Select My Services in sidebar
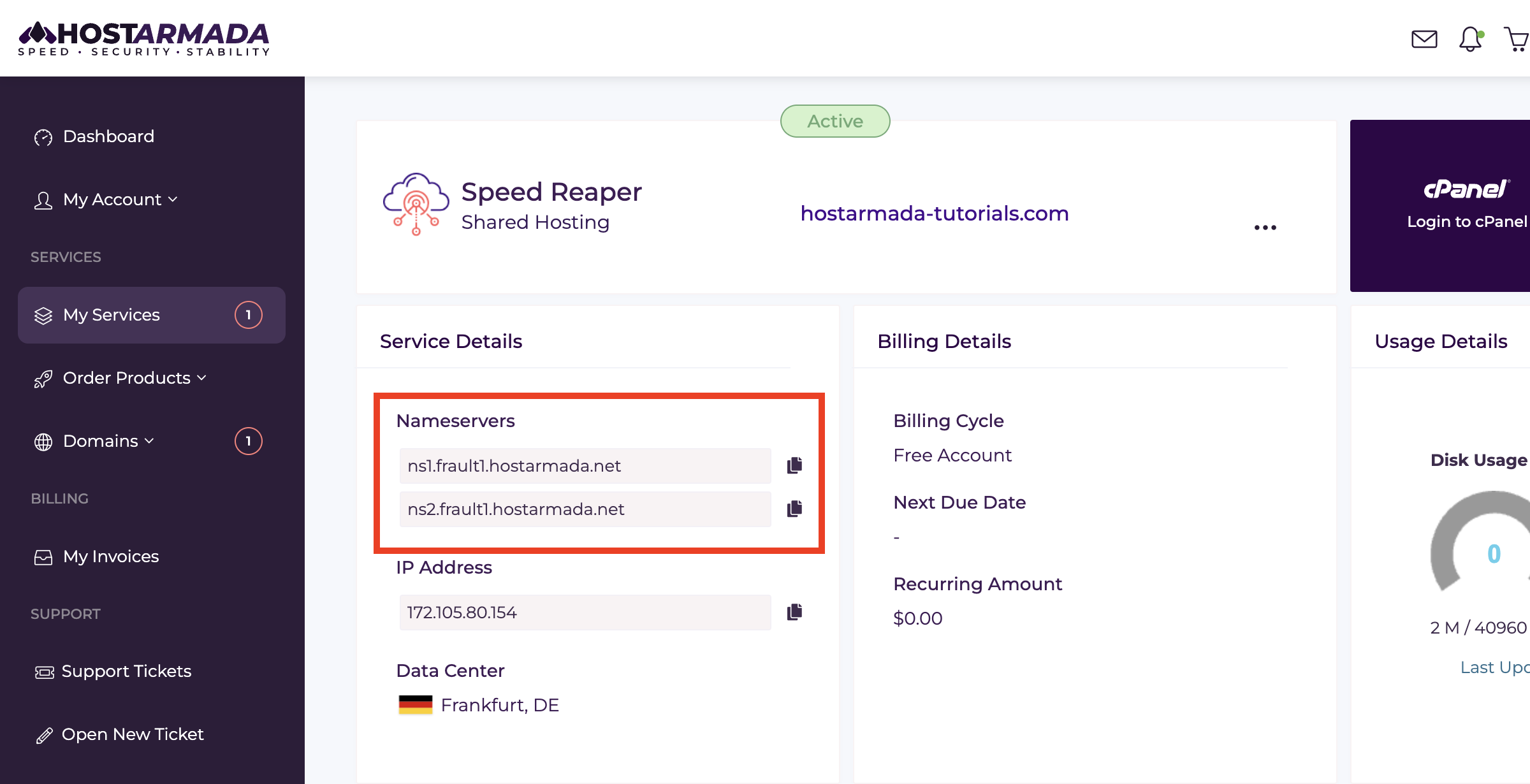This screenshot has width=1530, height=784. point(152,315)
